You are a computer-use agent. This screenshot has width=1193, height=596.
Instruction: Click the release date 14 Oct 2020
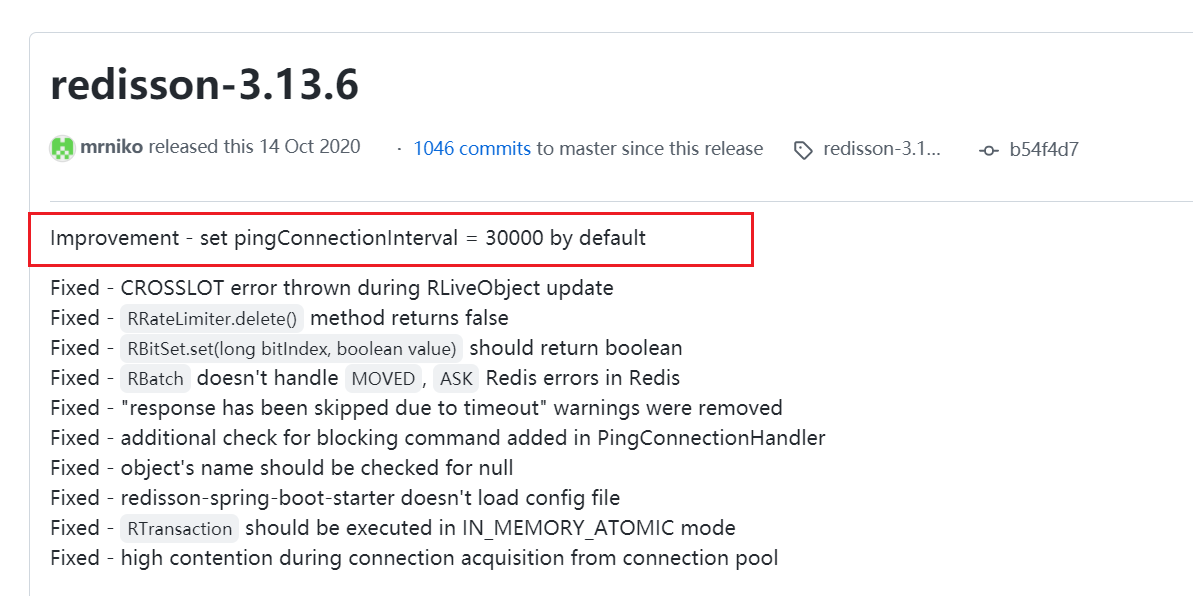click(x=311, y=146)
